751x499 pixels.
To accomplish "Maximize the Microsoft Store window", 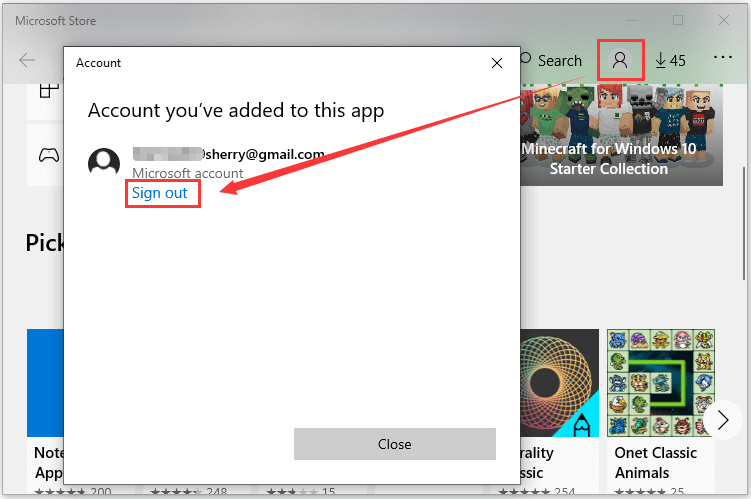I will [x=678, y=20].
